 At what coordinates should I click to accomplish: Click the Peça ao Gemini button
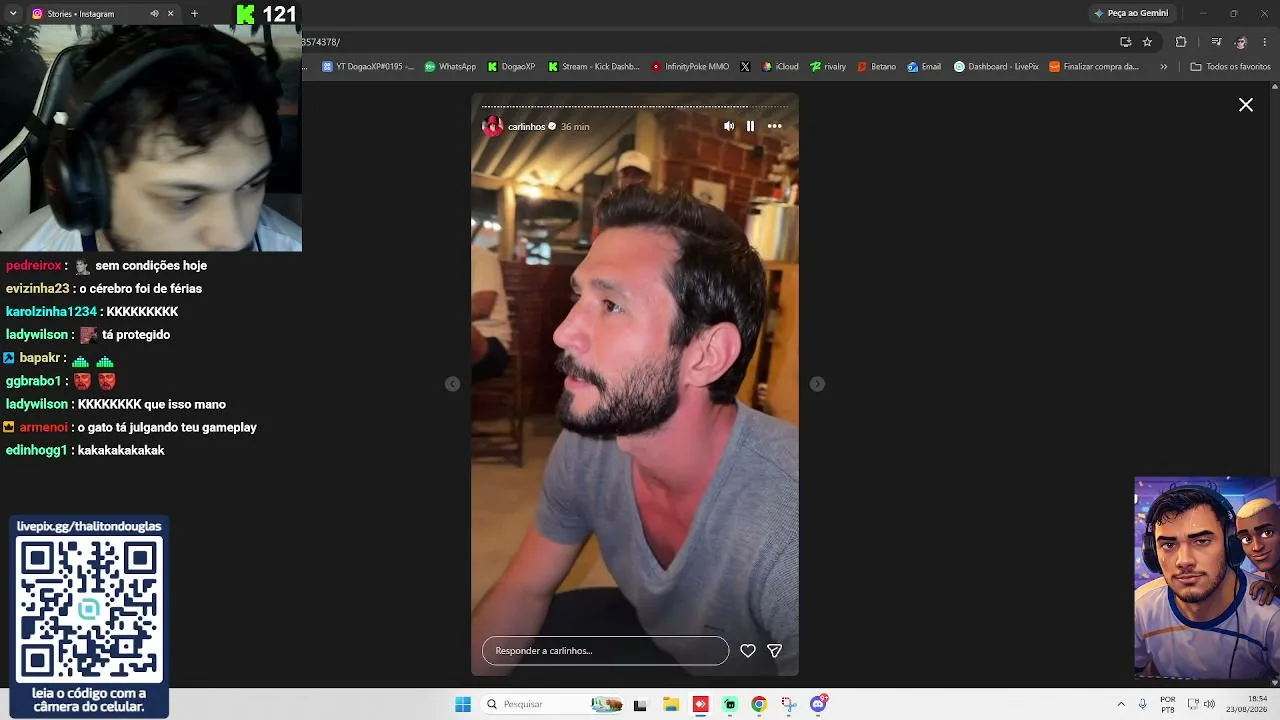(1131, 13)
